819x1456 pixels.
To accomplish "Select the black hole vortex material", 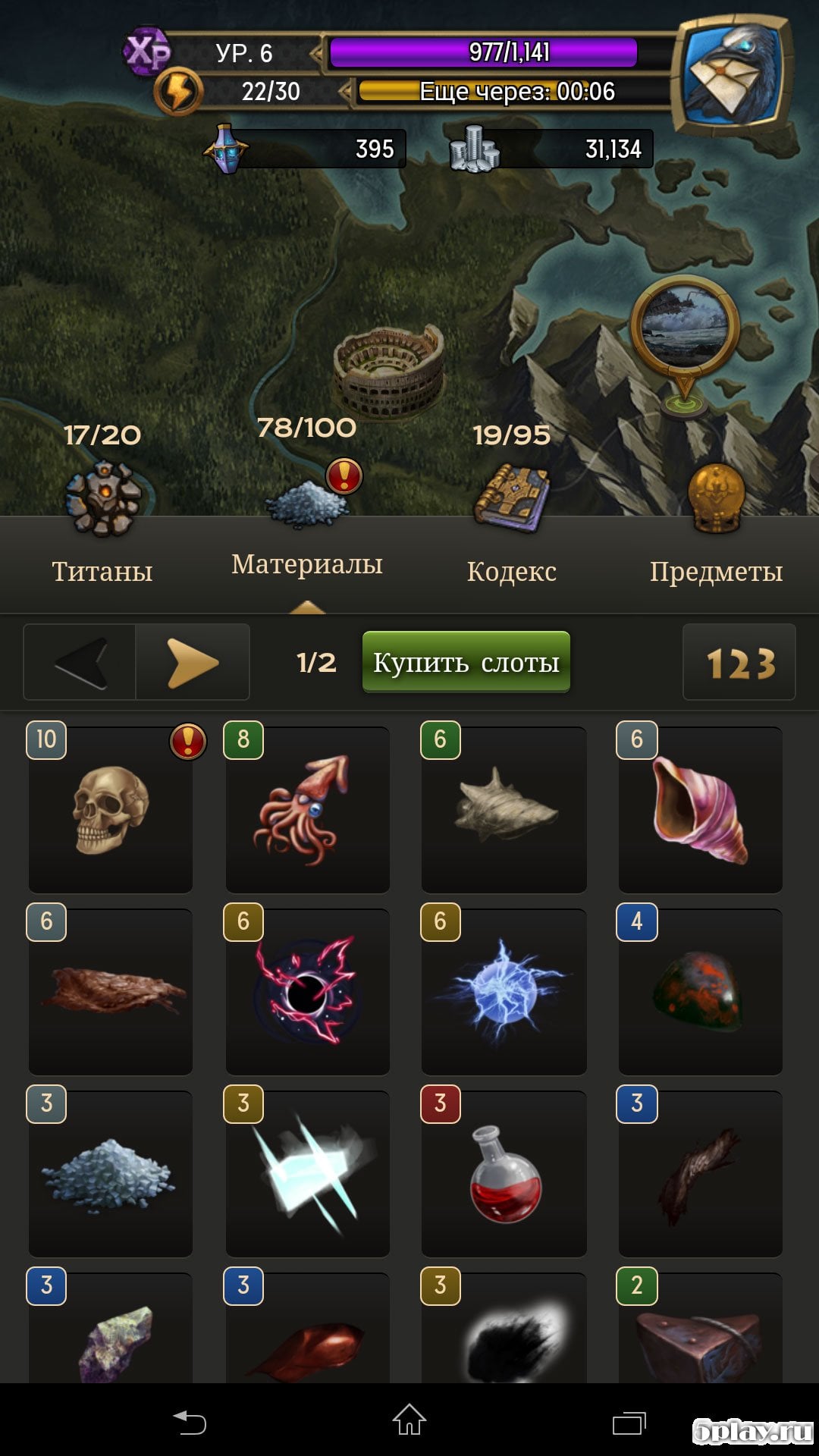I will pos(308,992).
